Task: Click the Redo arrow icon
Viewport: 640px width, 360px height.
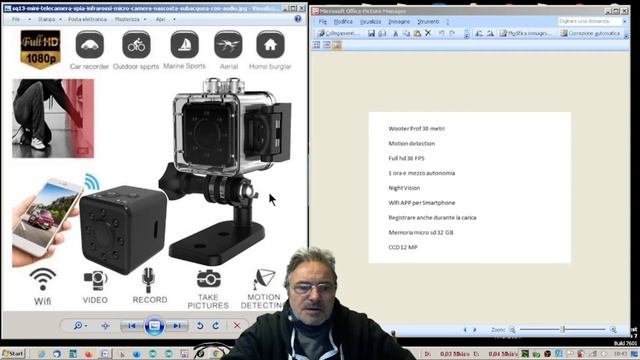Action: point(452,33)
